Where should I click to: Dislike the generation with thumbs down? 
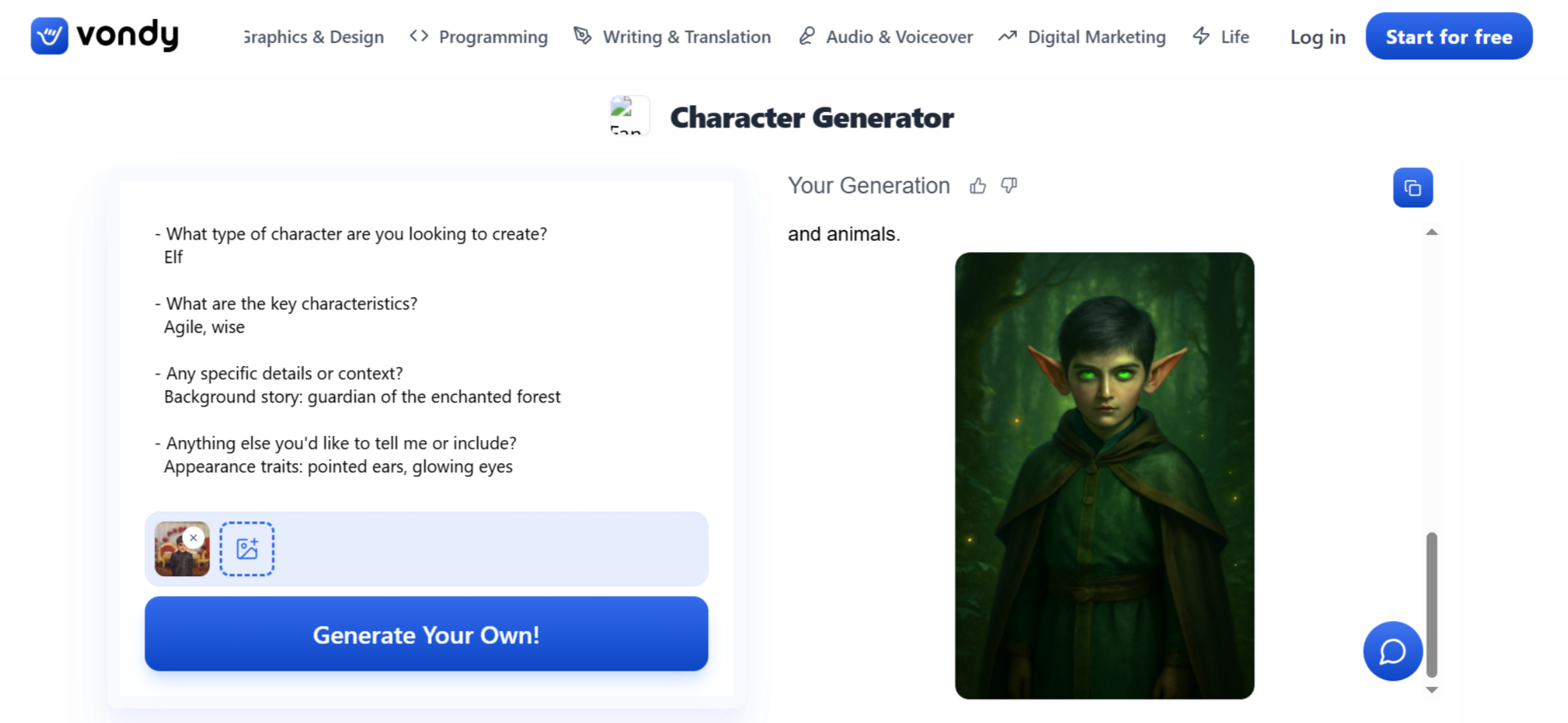tap(1008, 186)
